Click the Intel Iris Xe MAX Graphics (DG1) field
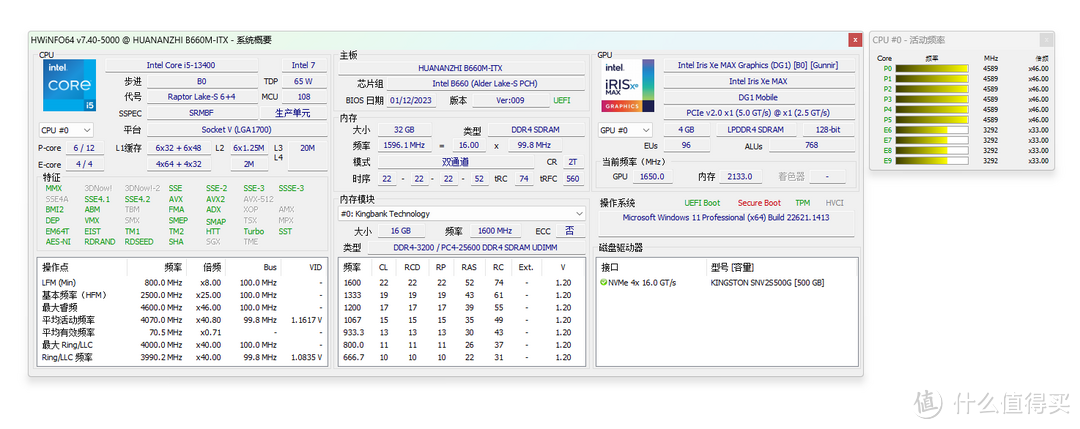 click(x=758, y=65)
